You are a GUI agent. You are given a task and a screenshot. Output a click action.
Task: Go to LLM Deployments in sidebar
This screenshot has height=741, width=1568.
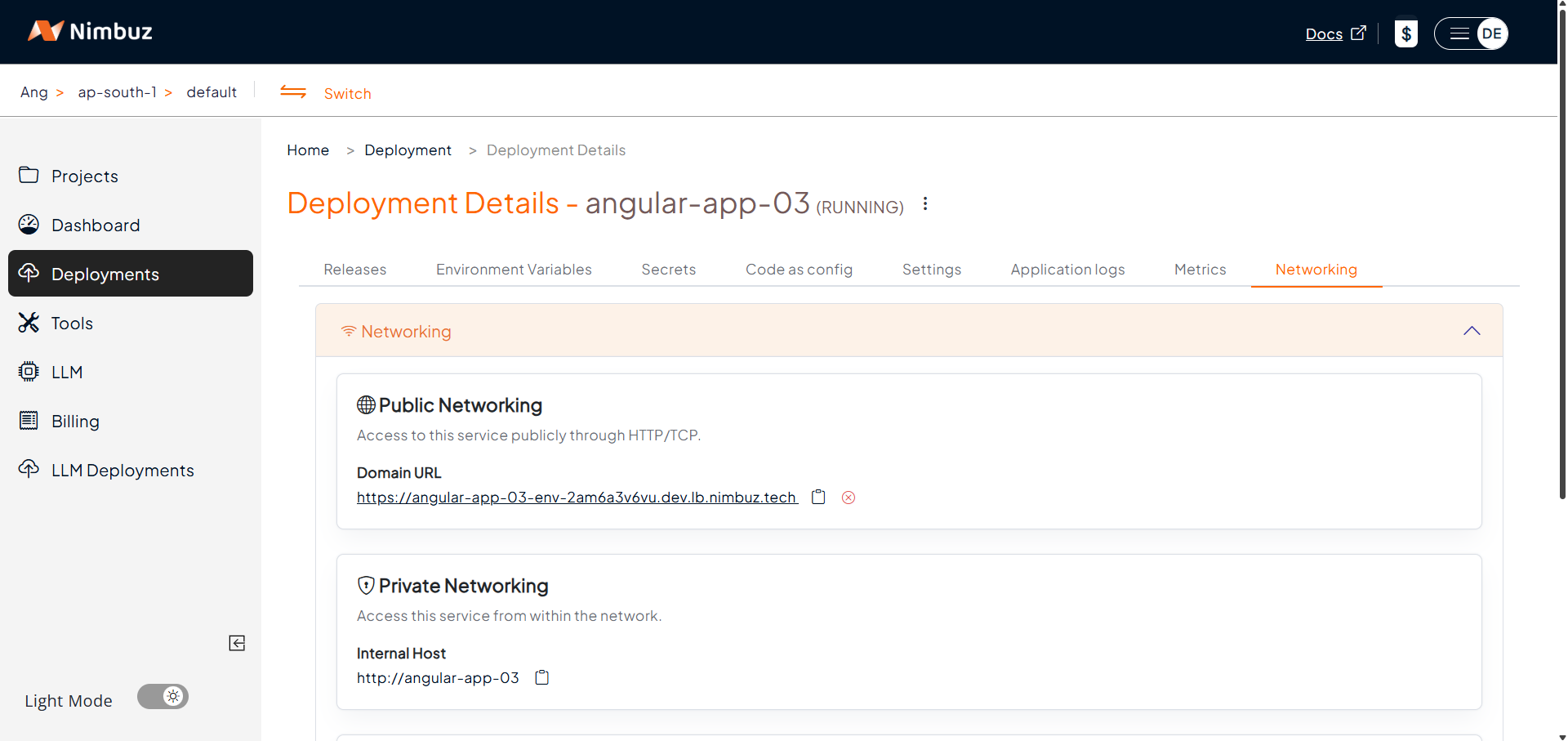coord(122,471)
